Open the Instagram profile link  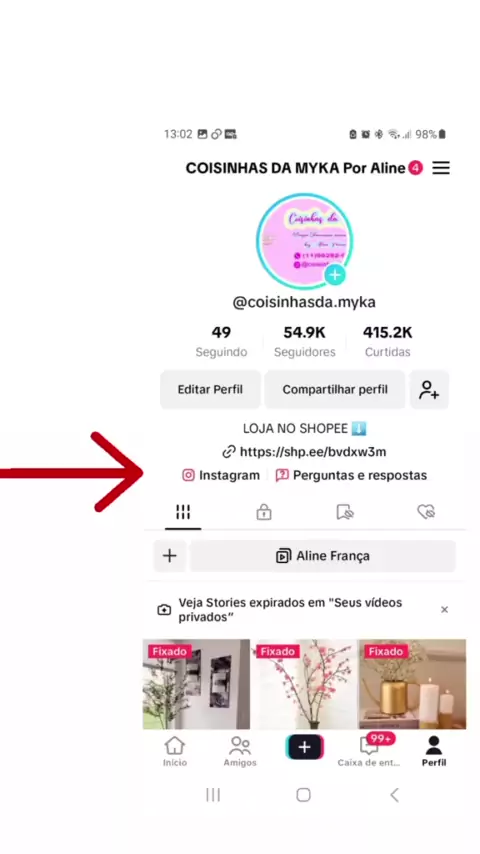click(221, 475)
